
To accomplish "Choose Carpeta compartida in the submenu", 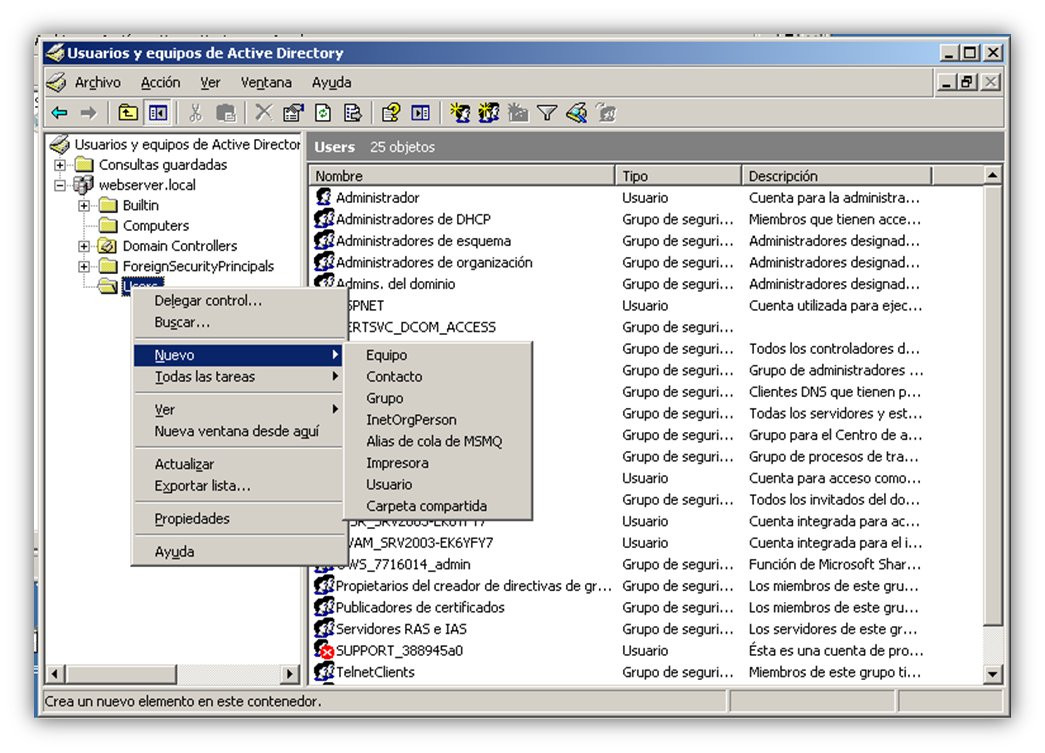I will click(427, 506).
